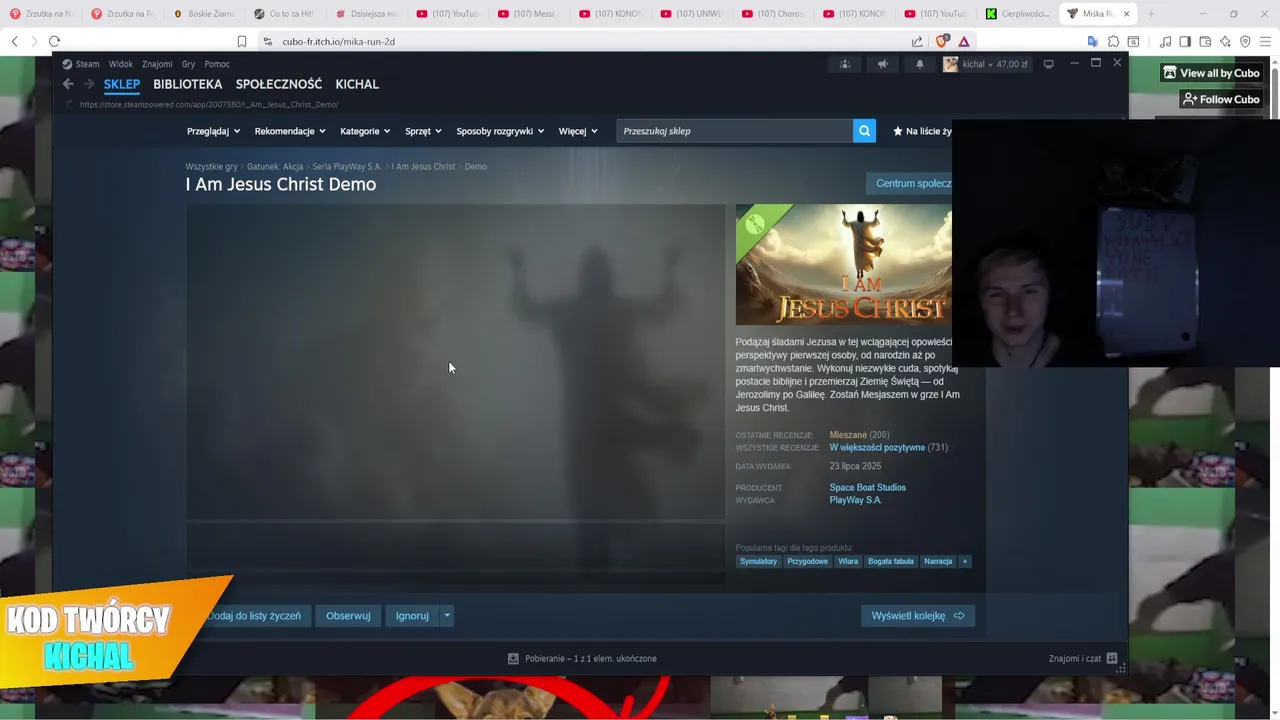Image resolution: width=1280 pixels, height=720 pixels.
Task: Click the blue store search magnifier button
Action: click(x=864, y=131)
